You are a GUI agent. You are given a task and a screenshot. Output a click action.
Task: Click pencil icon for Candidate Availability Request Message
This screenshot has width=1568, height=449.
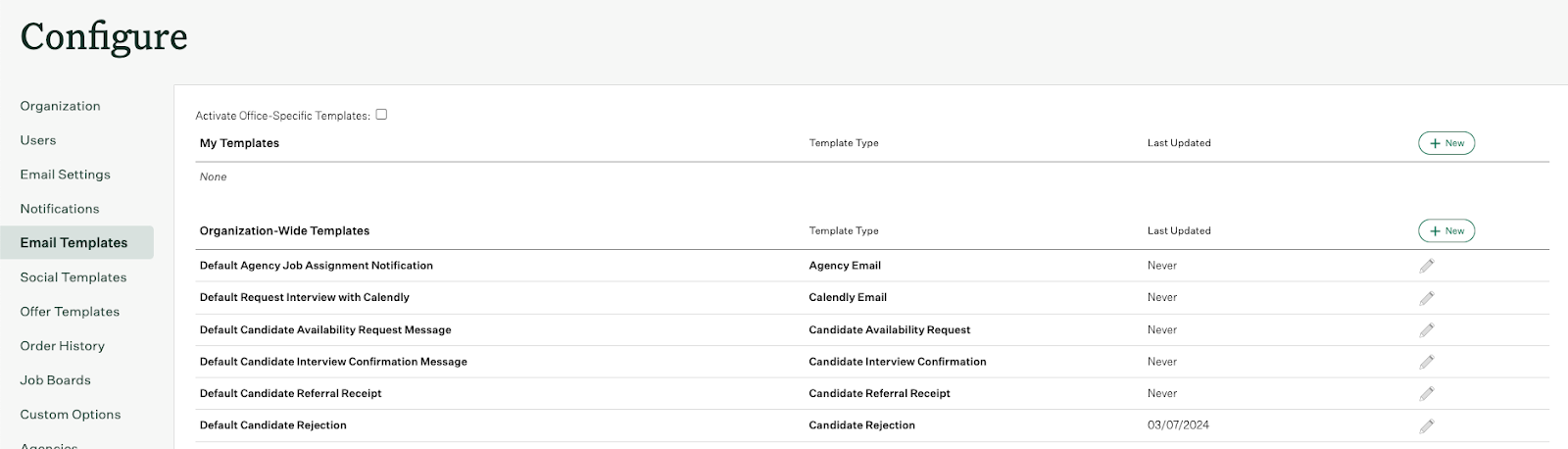click(x=1427, y=330)
